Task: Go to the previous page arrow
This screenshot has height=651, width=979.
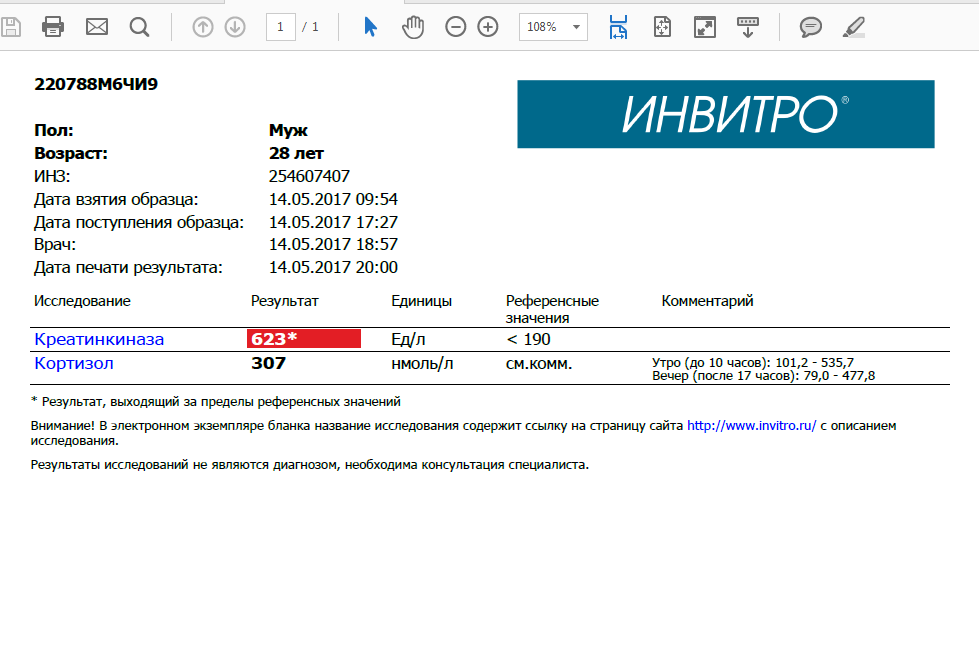Action: pyautogui.click(x=203, y=27)
